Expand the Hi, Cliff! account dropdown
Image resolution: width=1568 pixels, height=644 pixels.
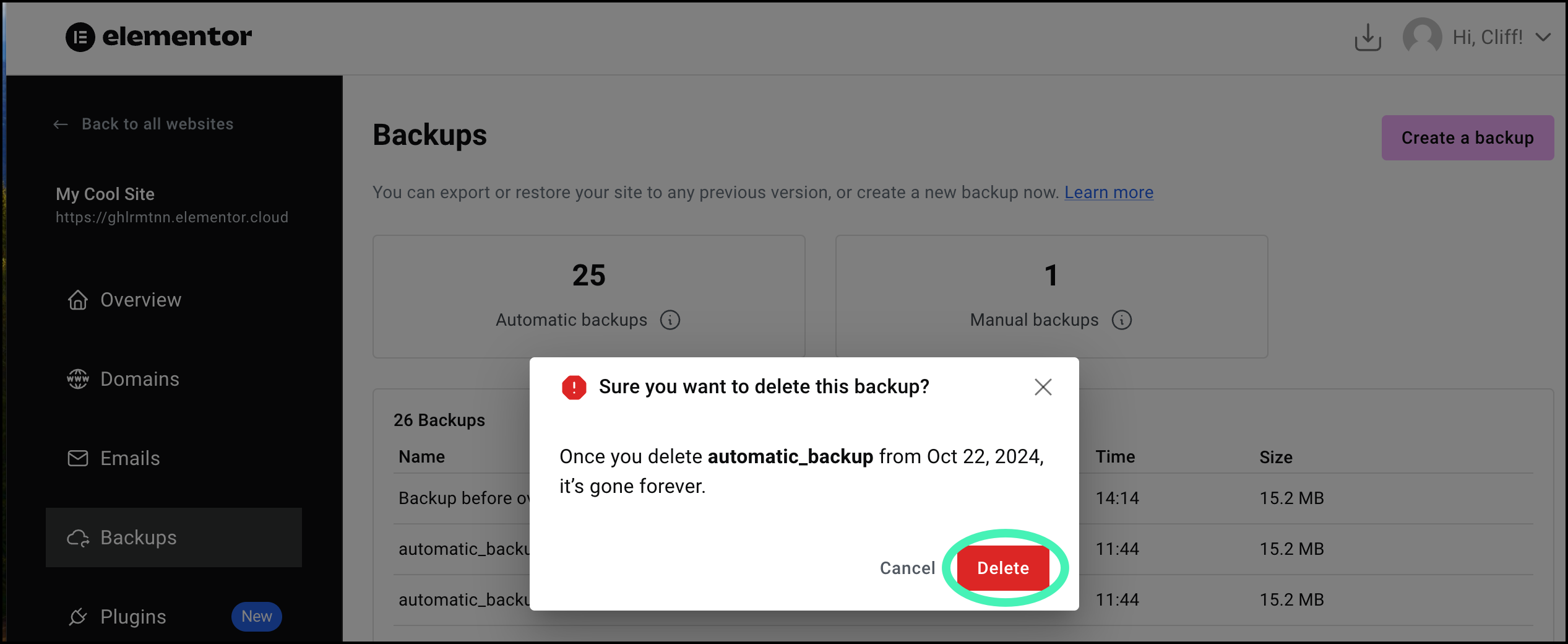[1543, 37]
